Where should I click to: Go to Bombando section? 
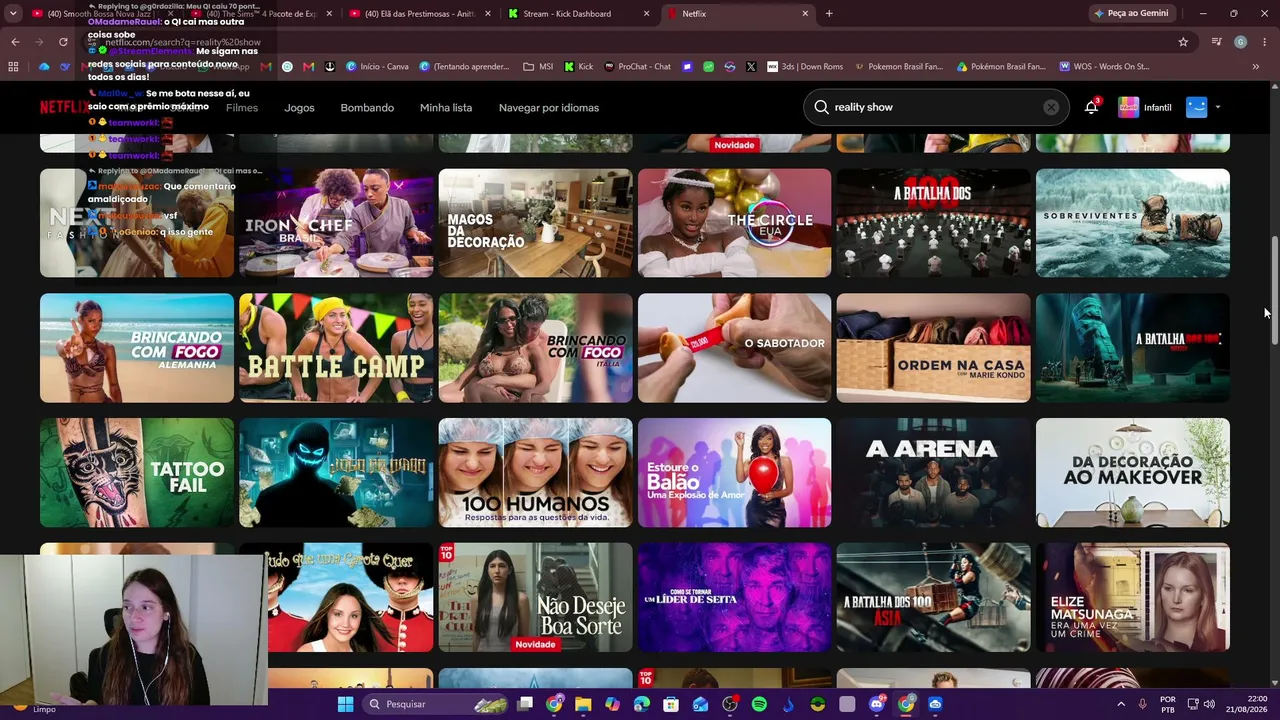tap(367, 107)
